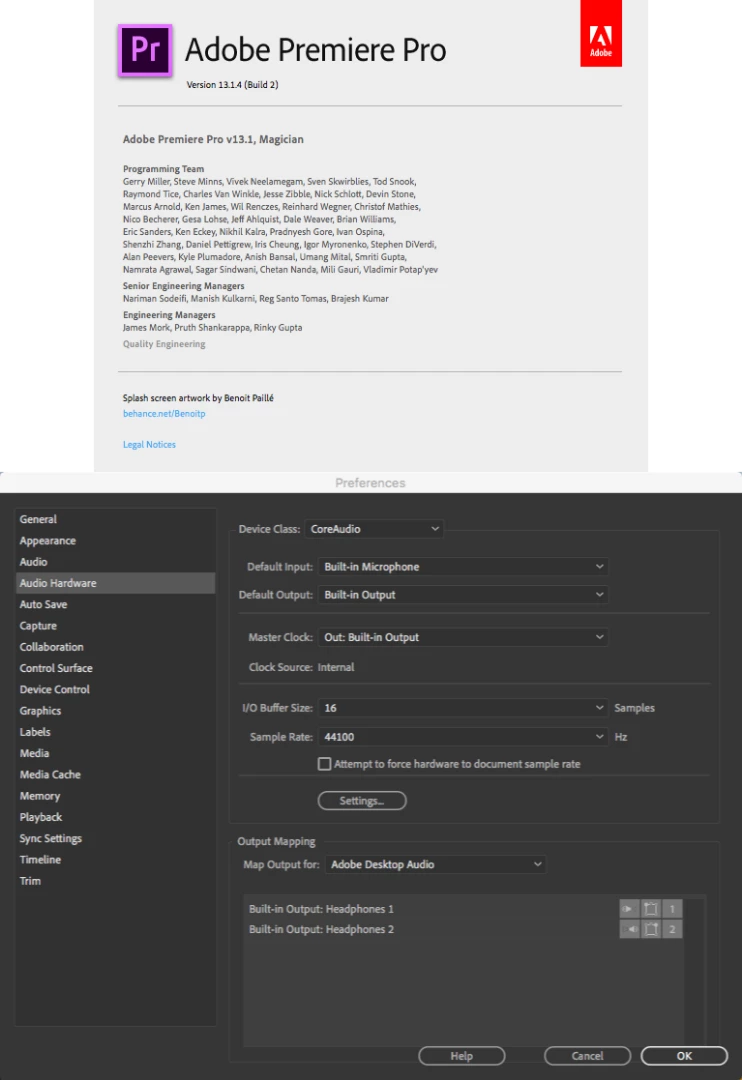Image resolution: width=742 pixels, height=1080 pixels.
Task: Click the 'Adobe Premiere Pro' title text
Action: (316, 50)
